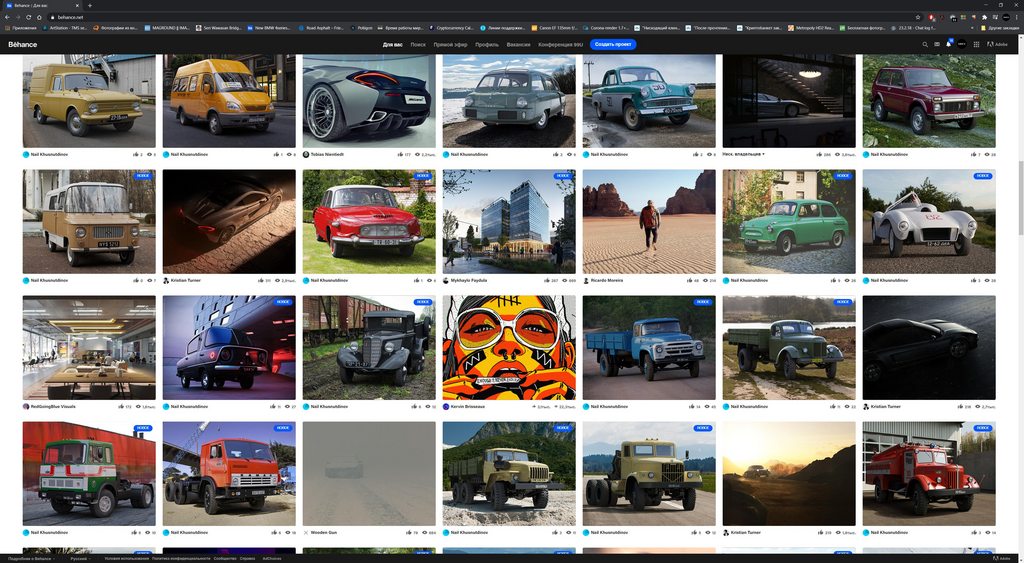The height and width of the screenshot is (563, 1024).
Task: Click like icon under McLaren render
Action: coord(400,155)
